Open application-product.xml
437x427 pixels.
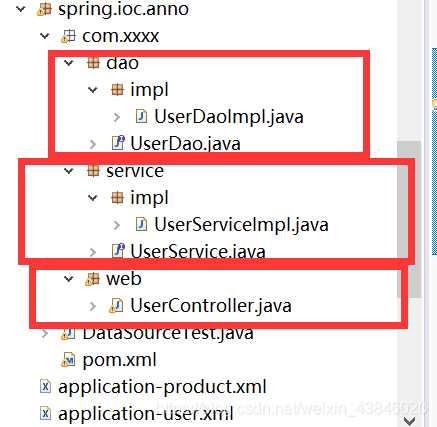(162, 387)
